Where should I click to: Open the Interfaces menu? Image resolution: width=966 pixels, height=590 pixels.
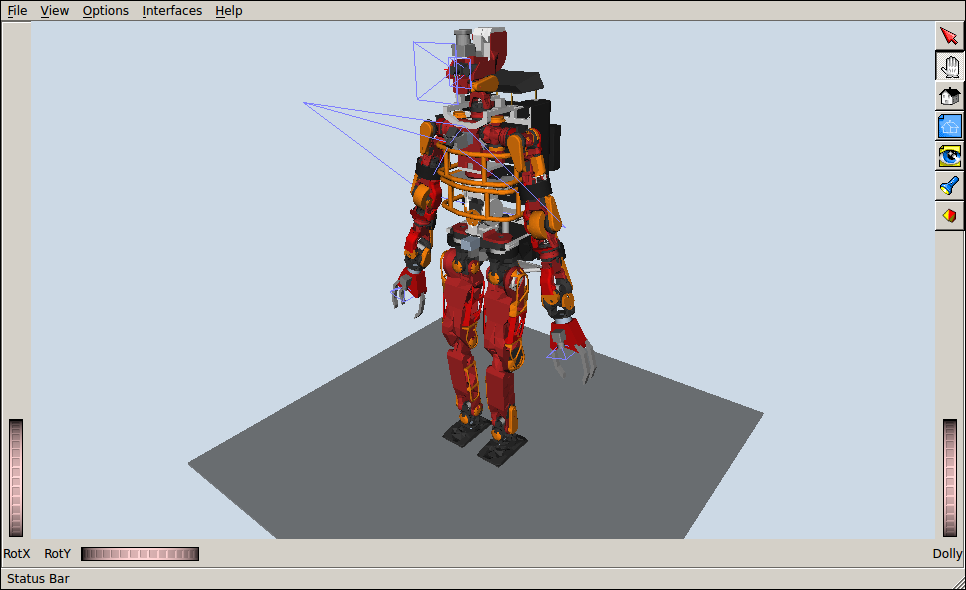coord(172,10)
